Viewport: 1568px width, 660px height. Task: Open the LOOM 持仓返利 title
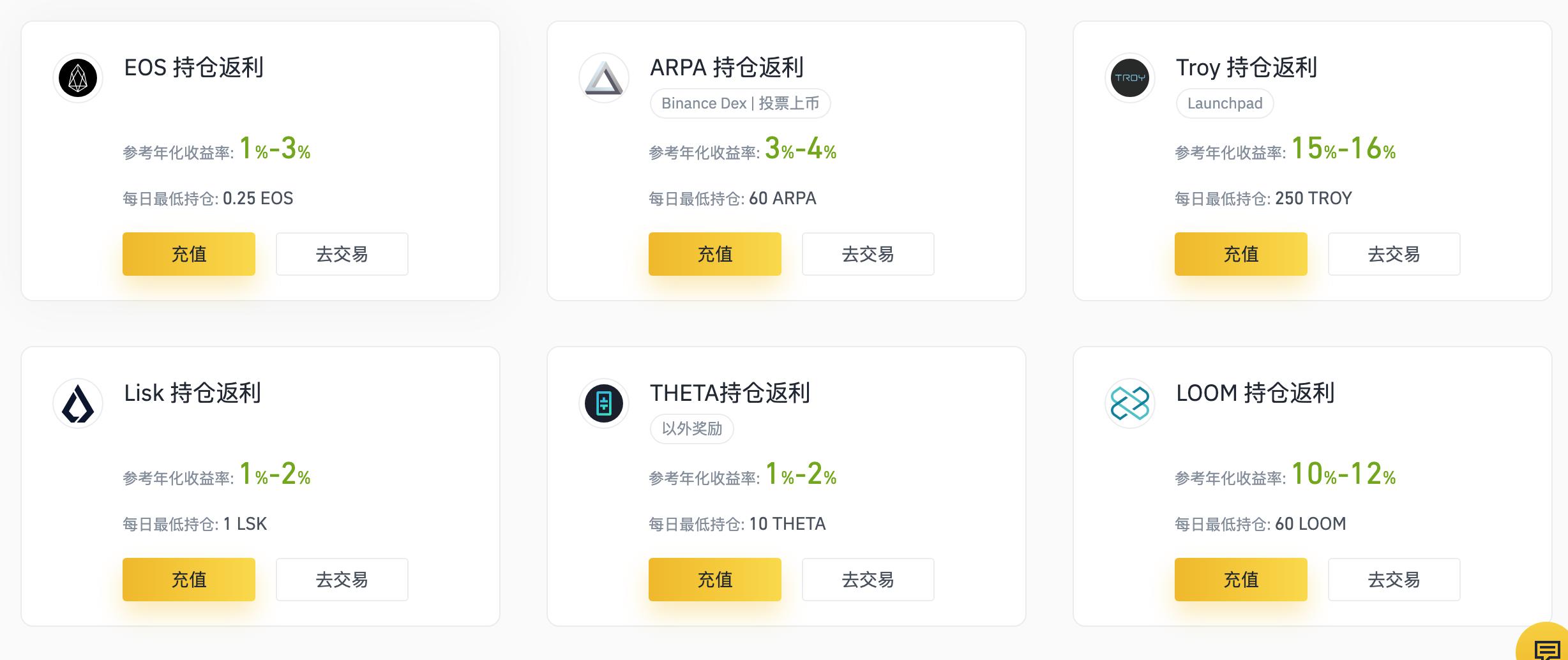point(1255,393)
